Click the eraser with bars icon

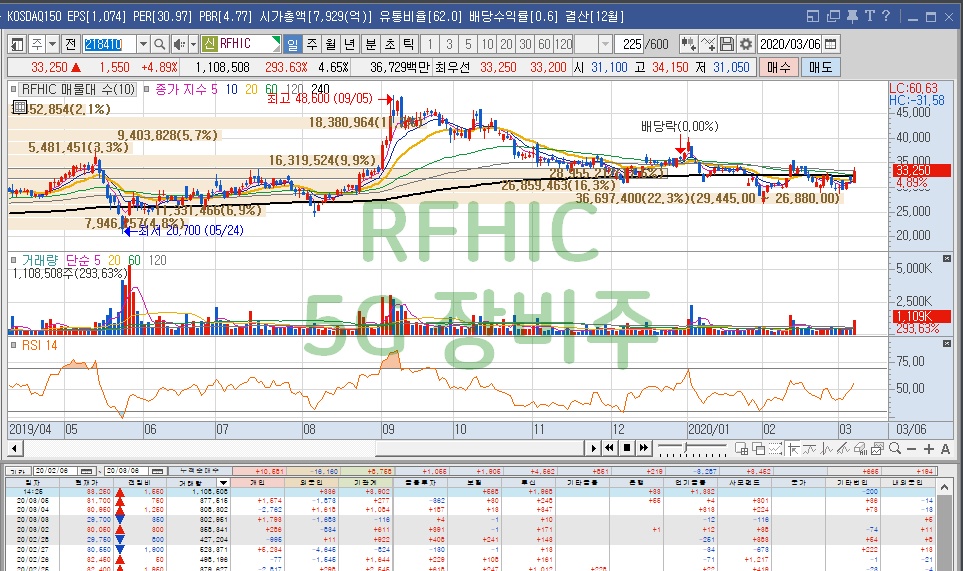[860, 449]
